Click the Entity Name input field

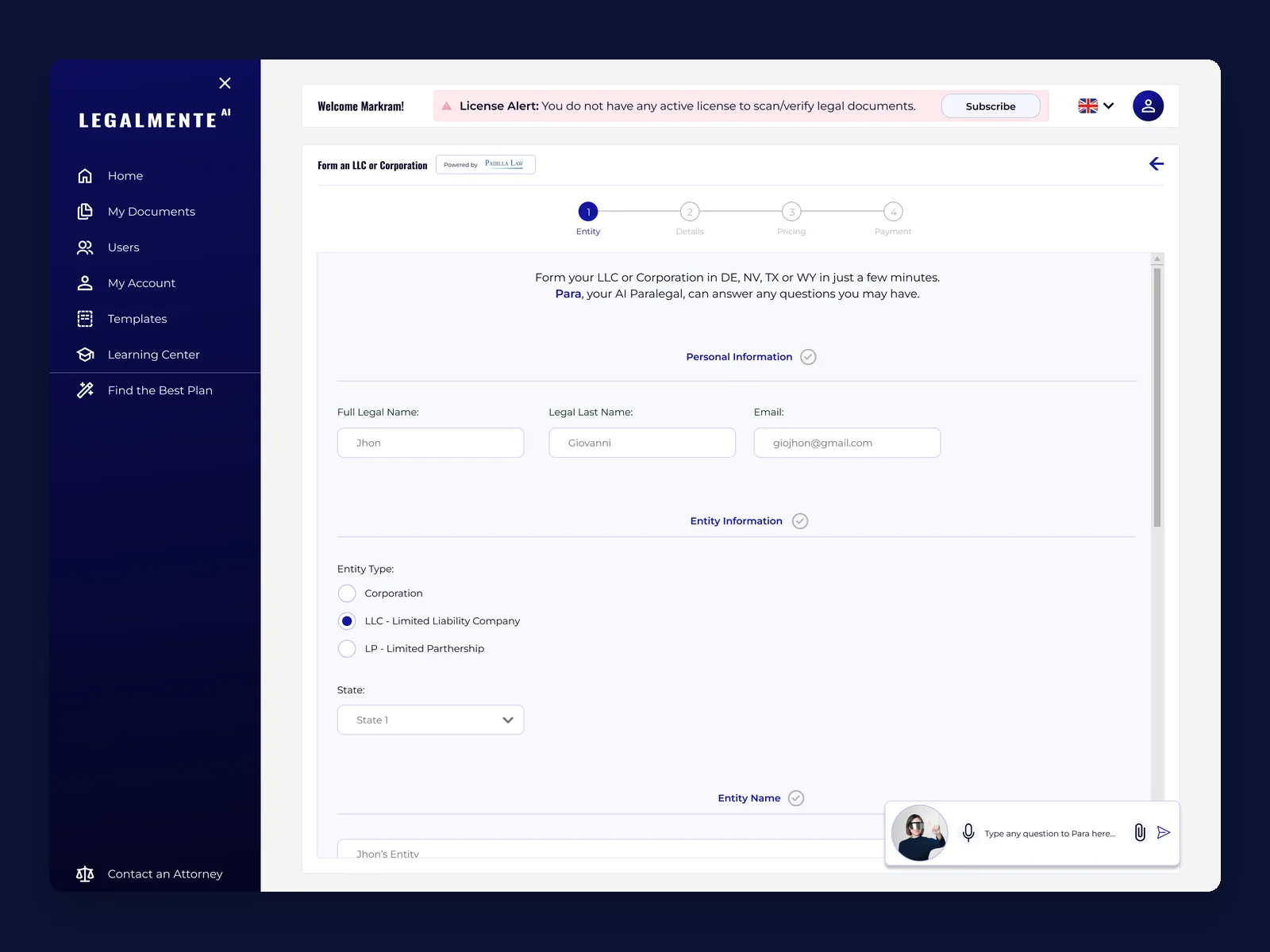pyautogui.click(x=611, y=849)
